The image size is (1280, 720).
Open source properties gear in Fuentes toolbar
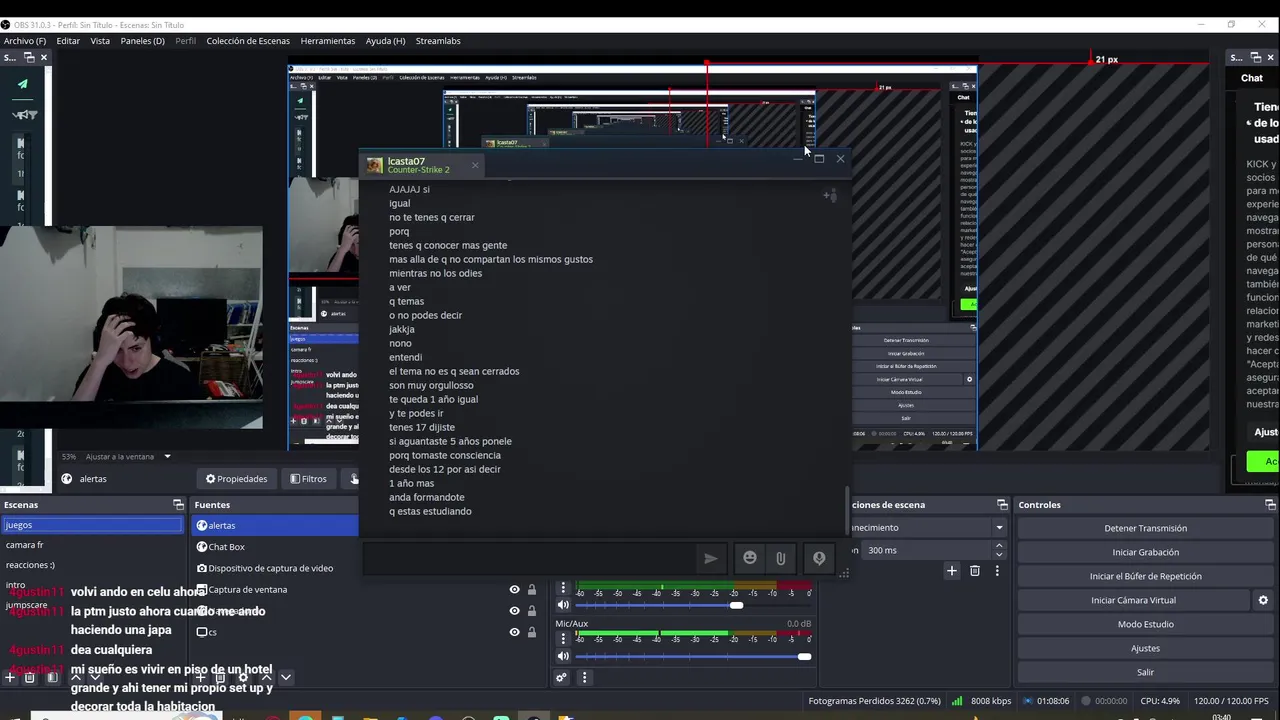tap(243, 677)
